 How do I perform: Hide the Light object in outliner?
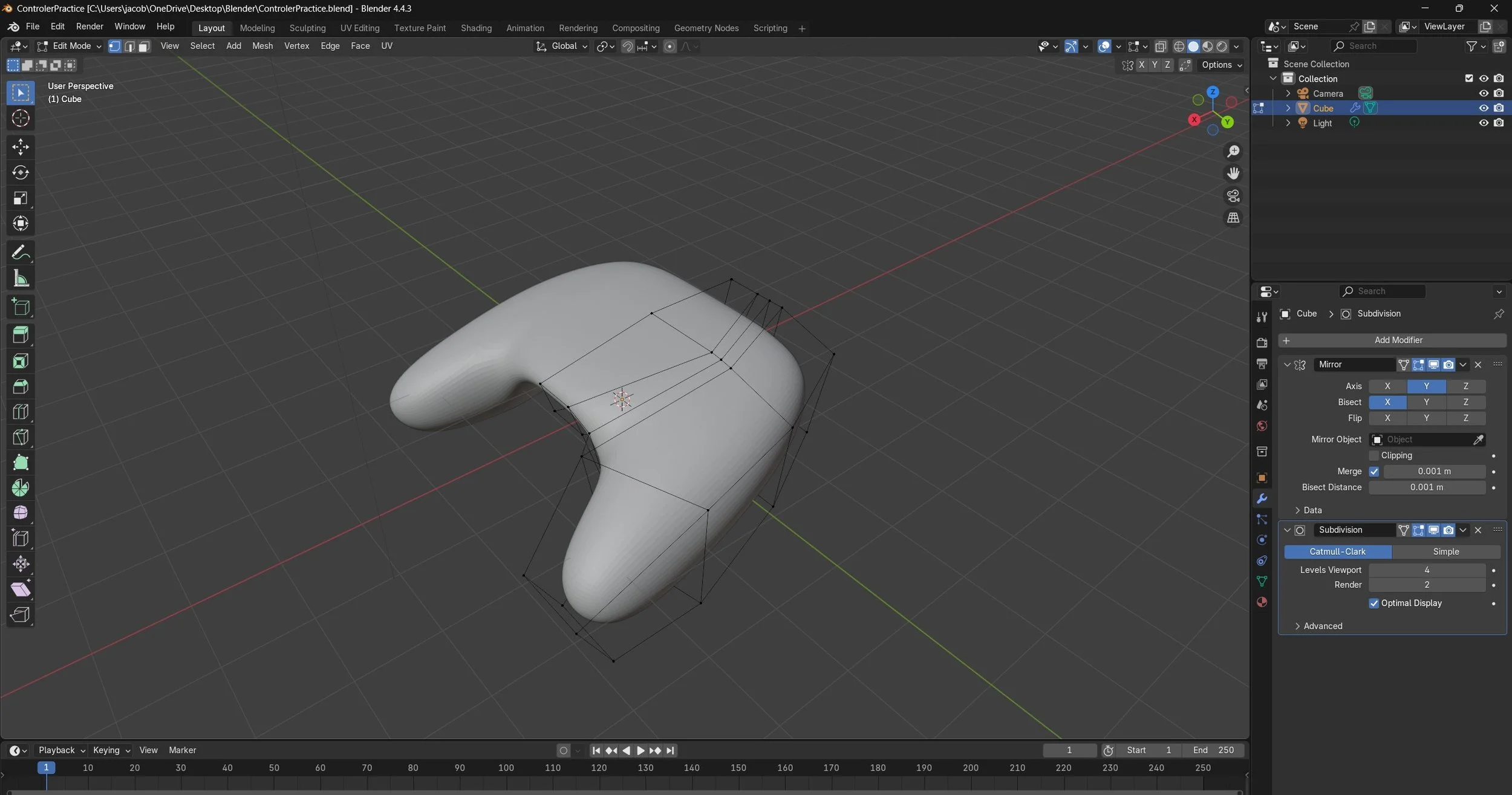click(1483, 123)
